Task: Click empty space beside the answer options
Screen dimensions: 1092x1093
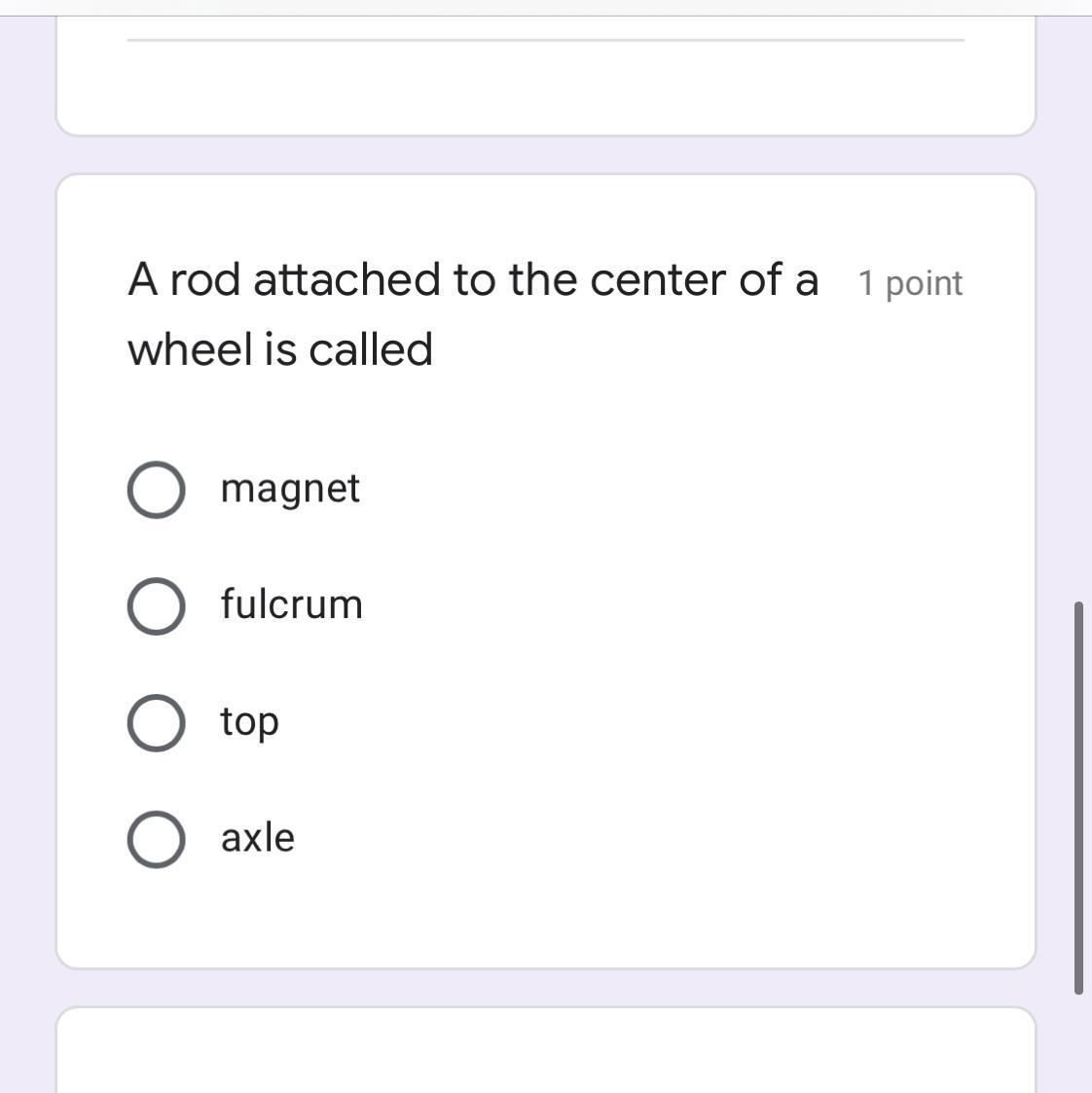Action: coord(681,662)
